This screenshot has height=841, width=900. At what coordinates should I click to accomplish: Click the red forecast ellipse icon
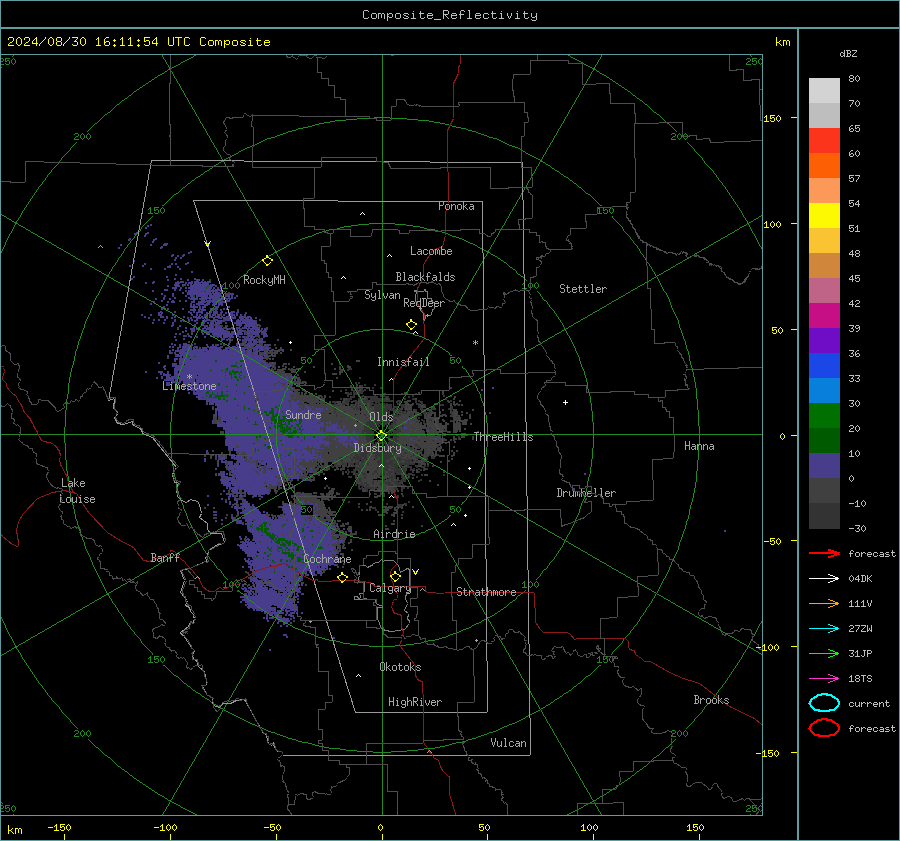824,728
